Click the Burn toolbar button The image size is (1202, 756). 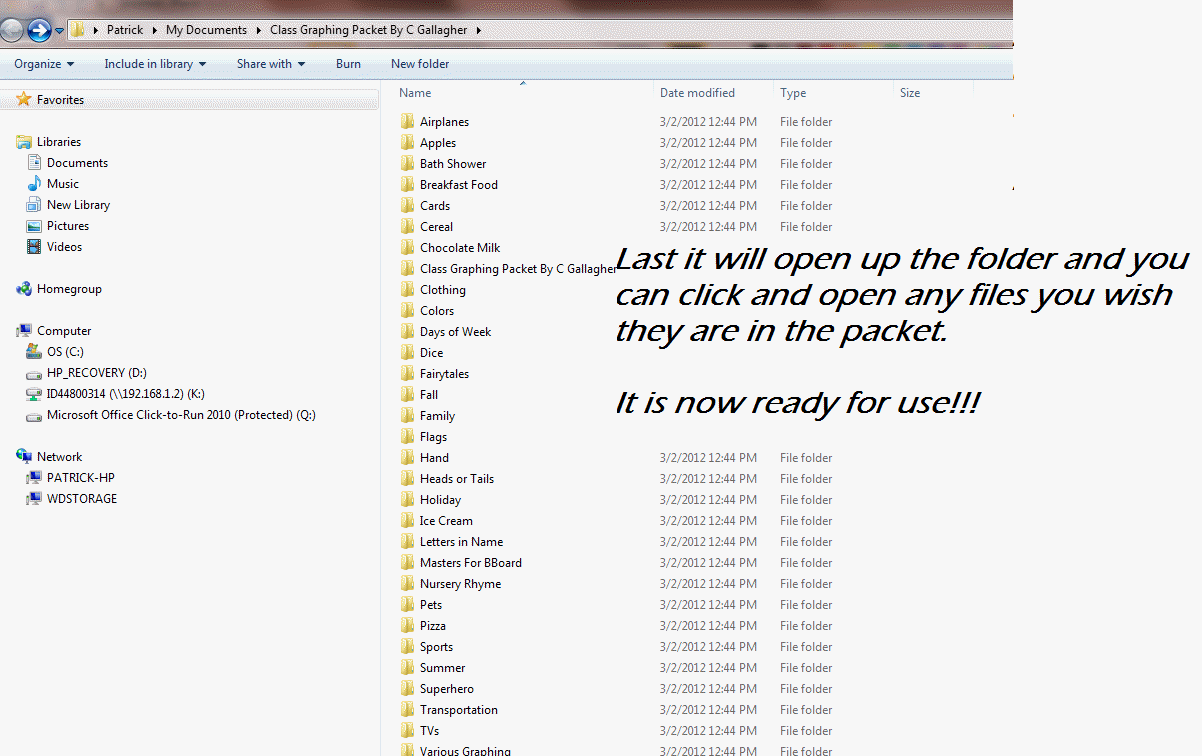point(348,64)
